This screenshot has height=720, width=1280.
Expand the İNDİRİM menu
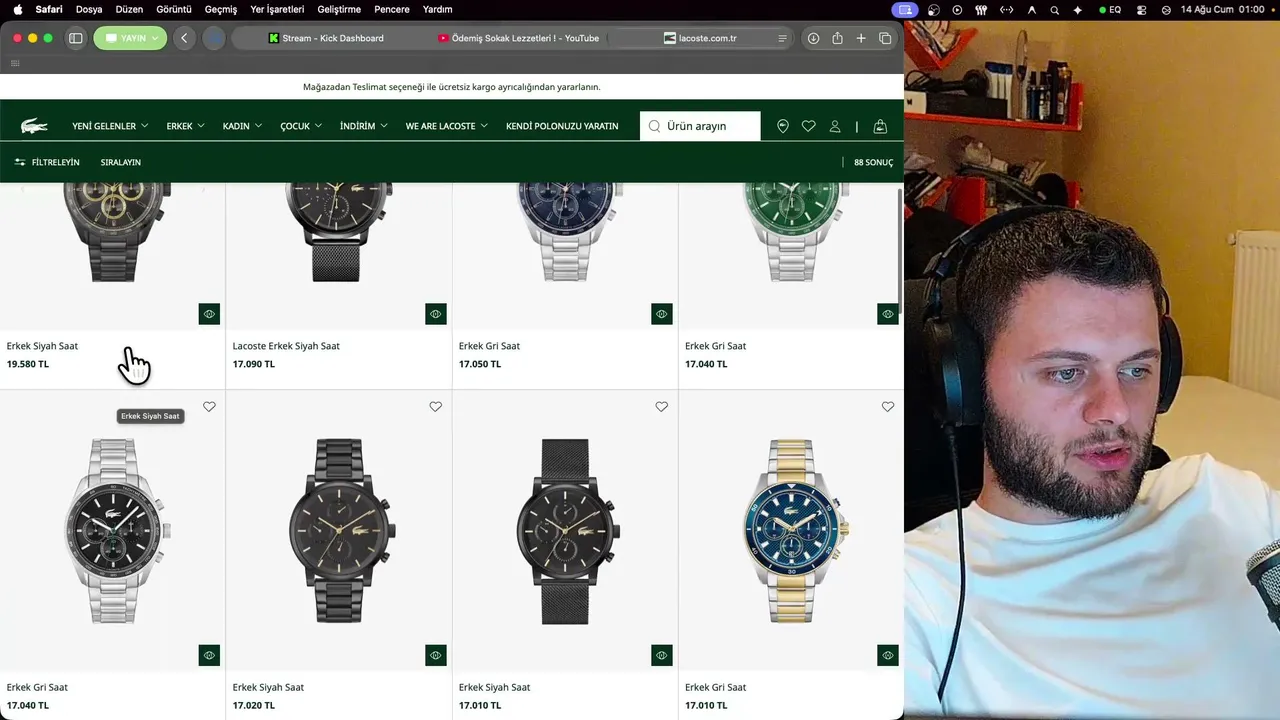pos(363,126)
